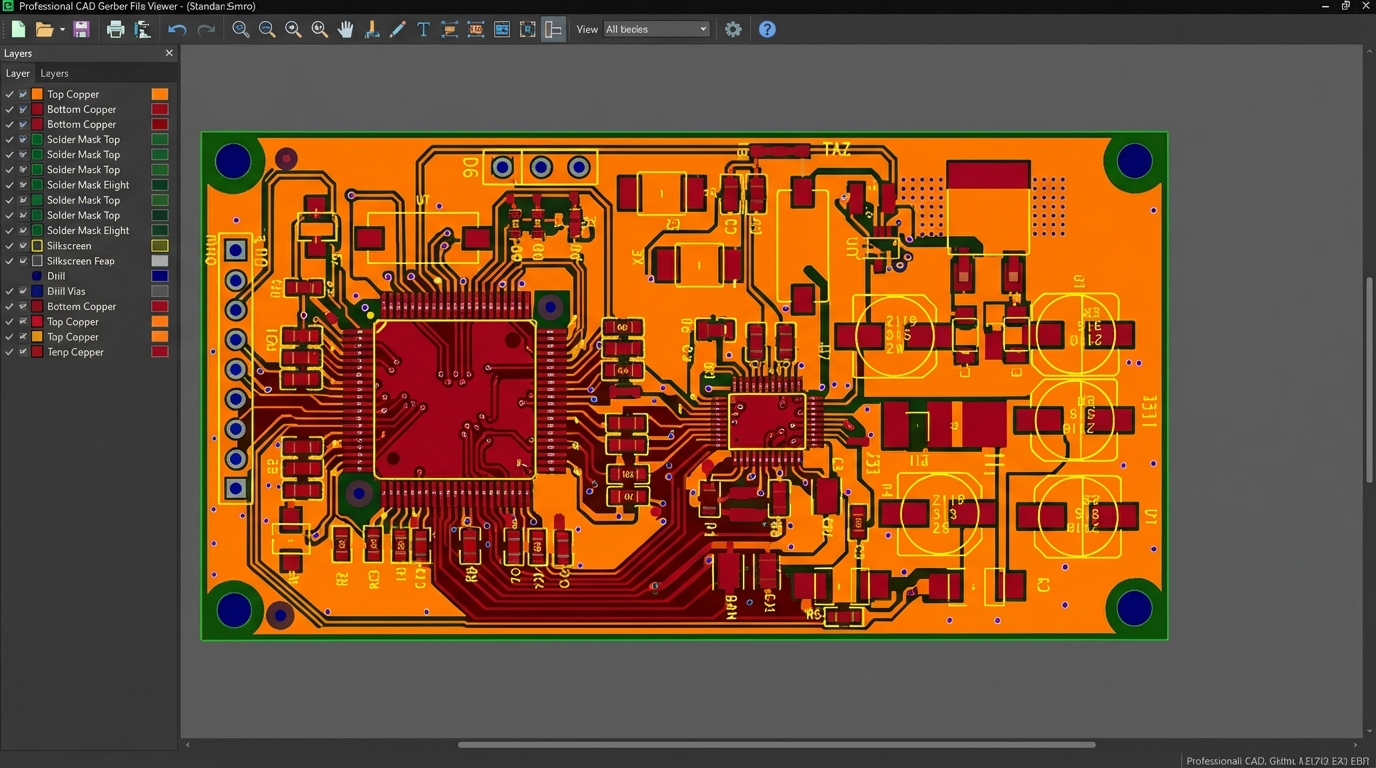The image size is (1376, 768).
Task: Uncheck the Drill Vias layer checkbox
Action: (x=23, y=291)
